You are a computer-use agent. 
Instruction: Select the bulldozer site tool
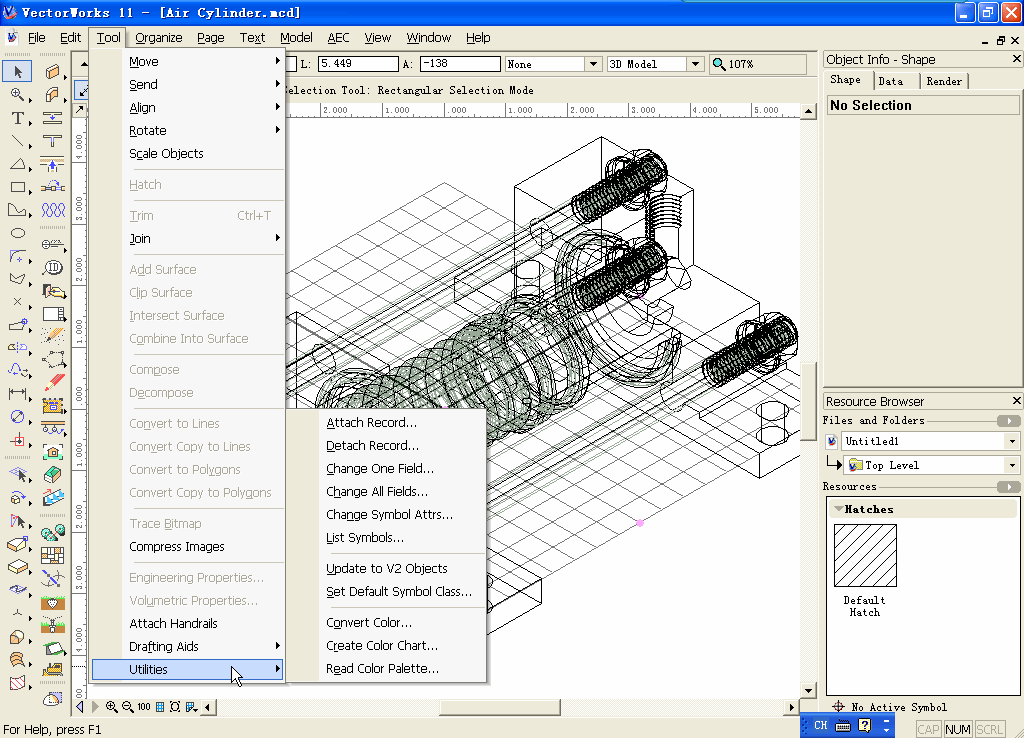[52, 669]
